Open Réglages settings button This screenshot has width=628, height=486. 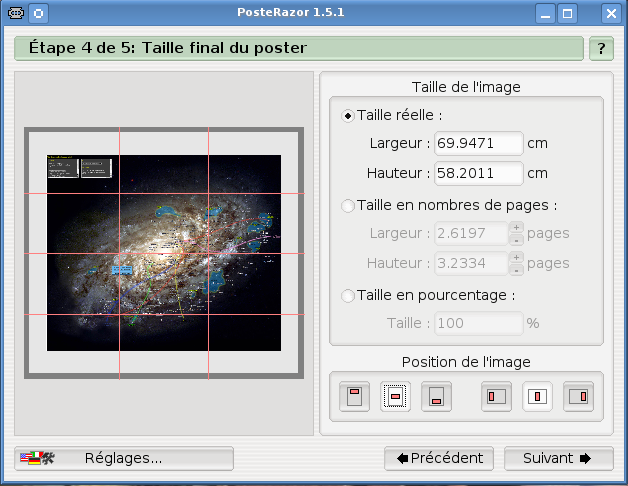[124, 458]
